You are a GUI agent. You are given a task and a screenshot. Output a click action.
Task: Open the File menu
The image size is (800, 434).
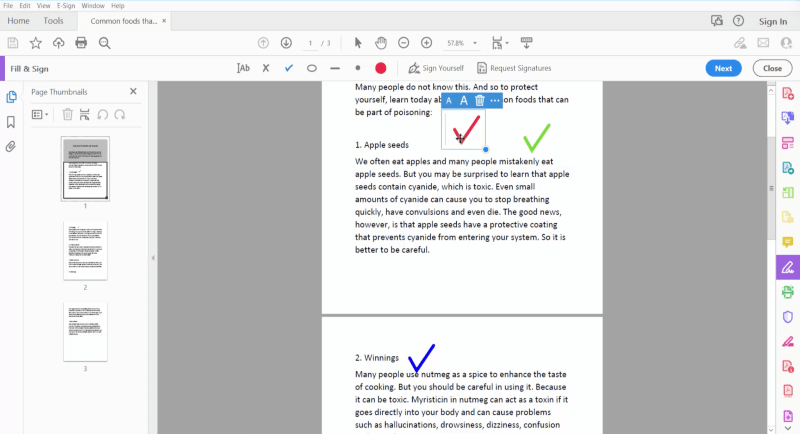click(x=8, y=6)
